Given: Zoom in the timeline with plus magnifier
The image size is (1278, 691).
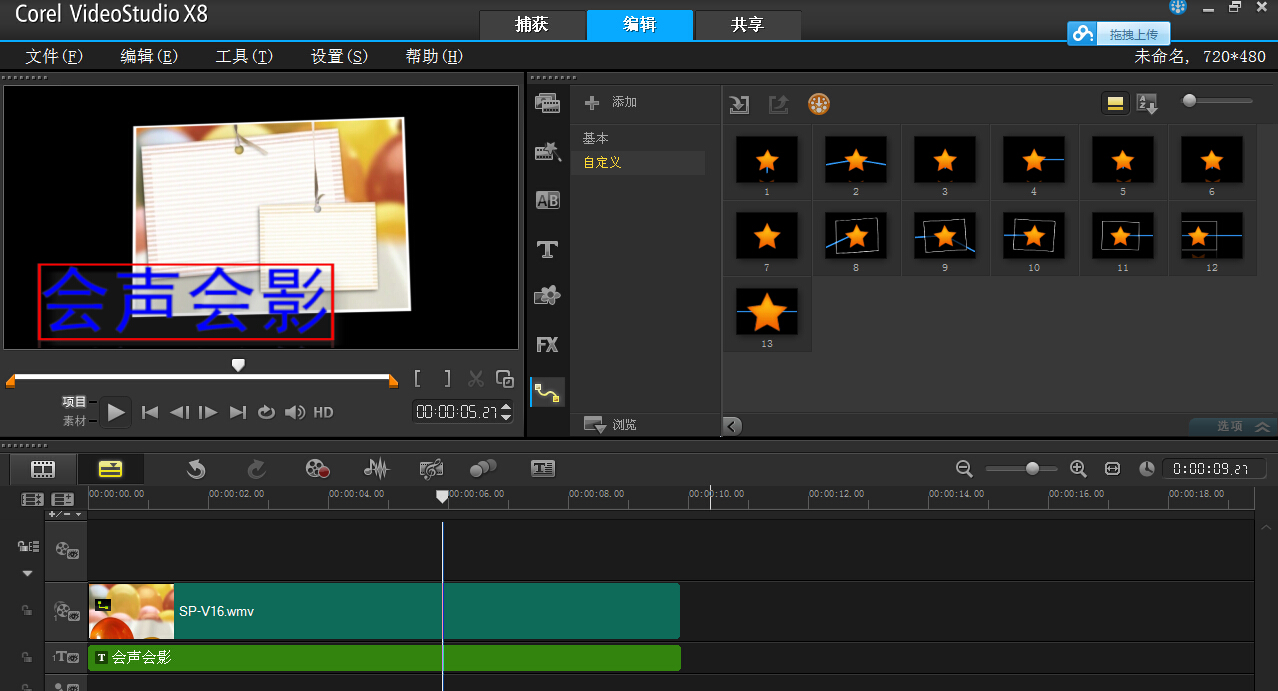Looking at the screenshot, I should point(1078,468).
